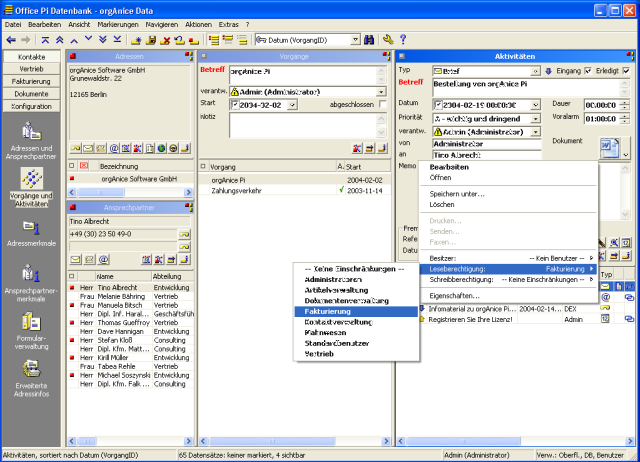640x462 pixels.
Task: Click the horizontal scrollbar under Bezeichnung list
Action: pos(130,192)
